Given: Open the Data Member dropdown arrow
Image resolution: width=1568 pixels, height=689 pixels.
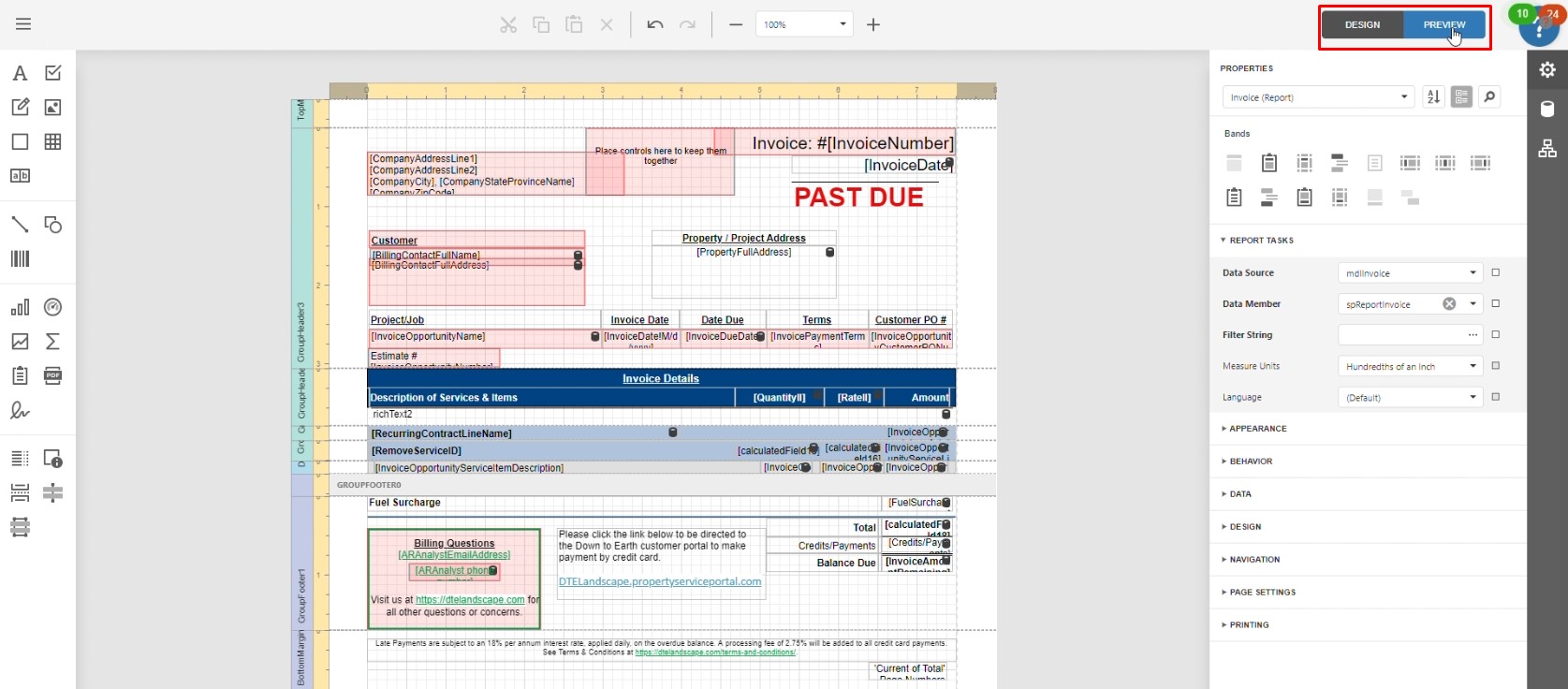Looking at the screenshot, I should pos(1473,304).
